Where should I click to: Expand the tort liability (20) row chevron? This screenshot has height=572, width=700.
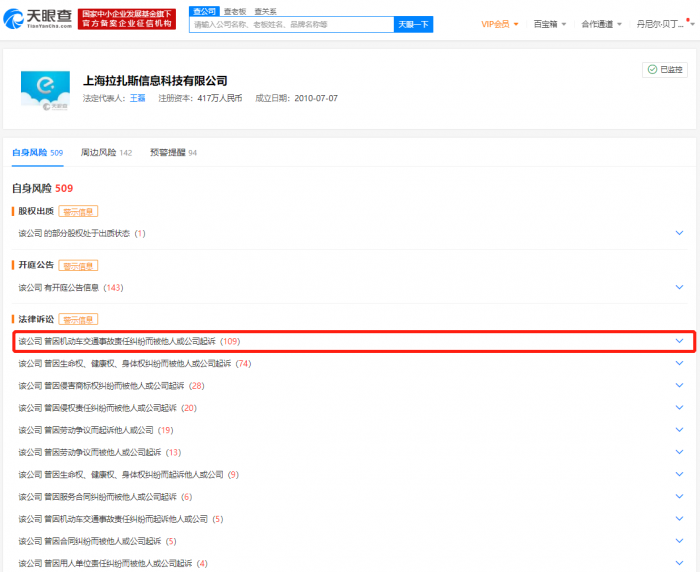tap(679, 408)
